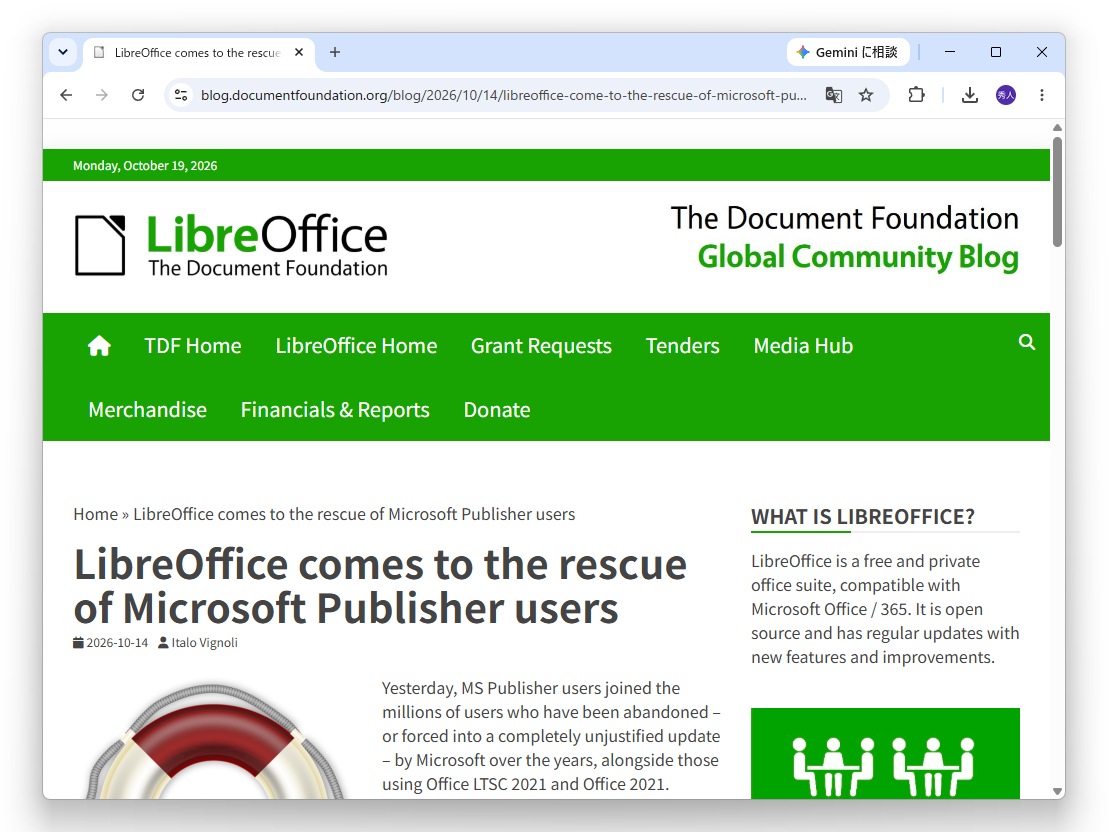Click the scrollbar up arrow
1109x832 pixels.
click(x=1058, y=128)
